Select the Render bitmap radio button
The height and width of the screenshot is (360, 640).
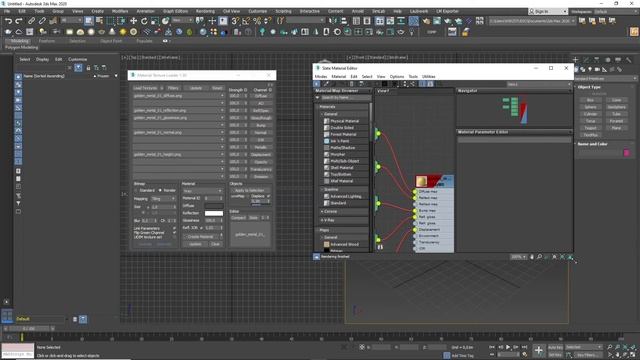coord(160,190)
